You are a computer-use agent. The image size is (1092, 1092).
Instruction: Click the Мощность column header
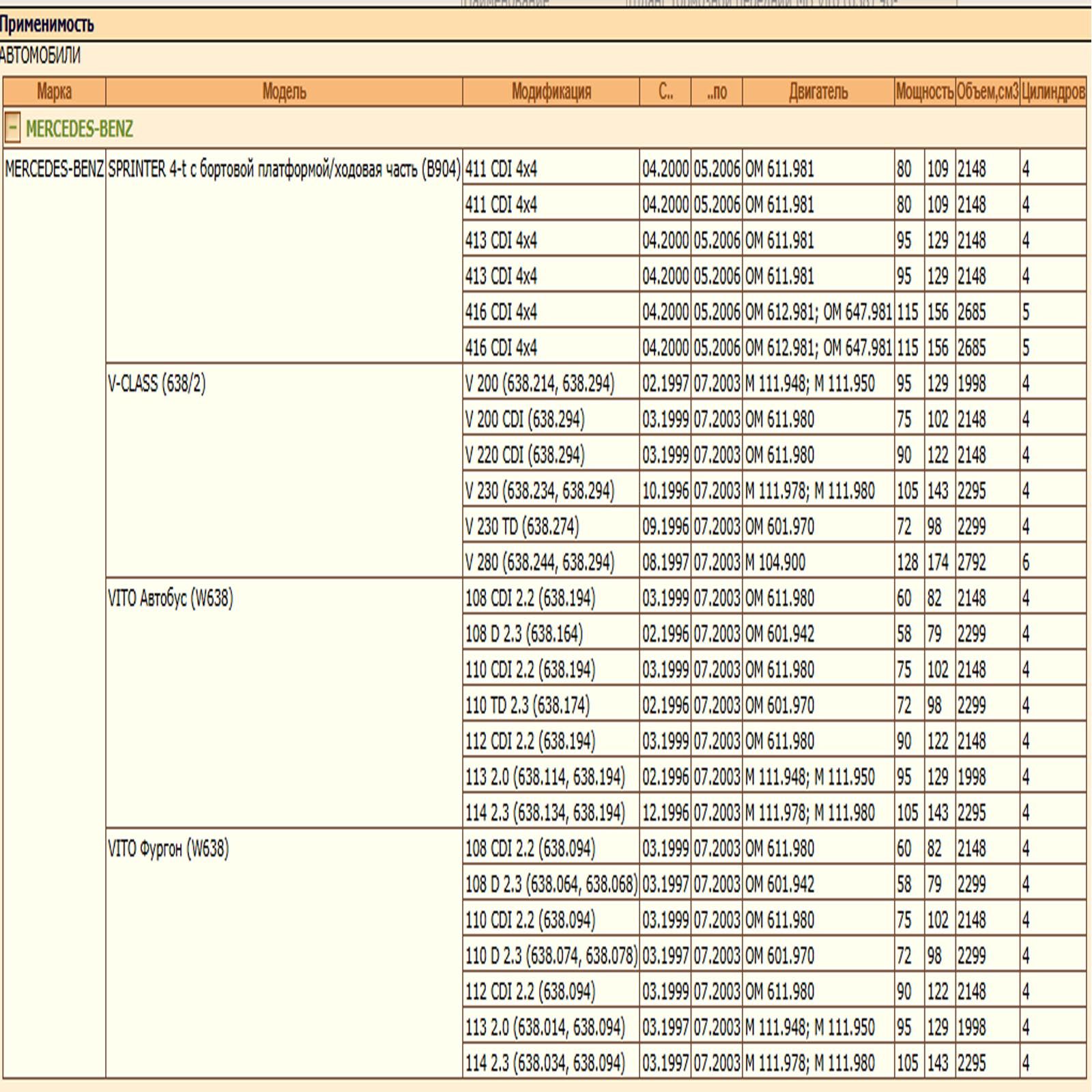[924, 91]
